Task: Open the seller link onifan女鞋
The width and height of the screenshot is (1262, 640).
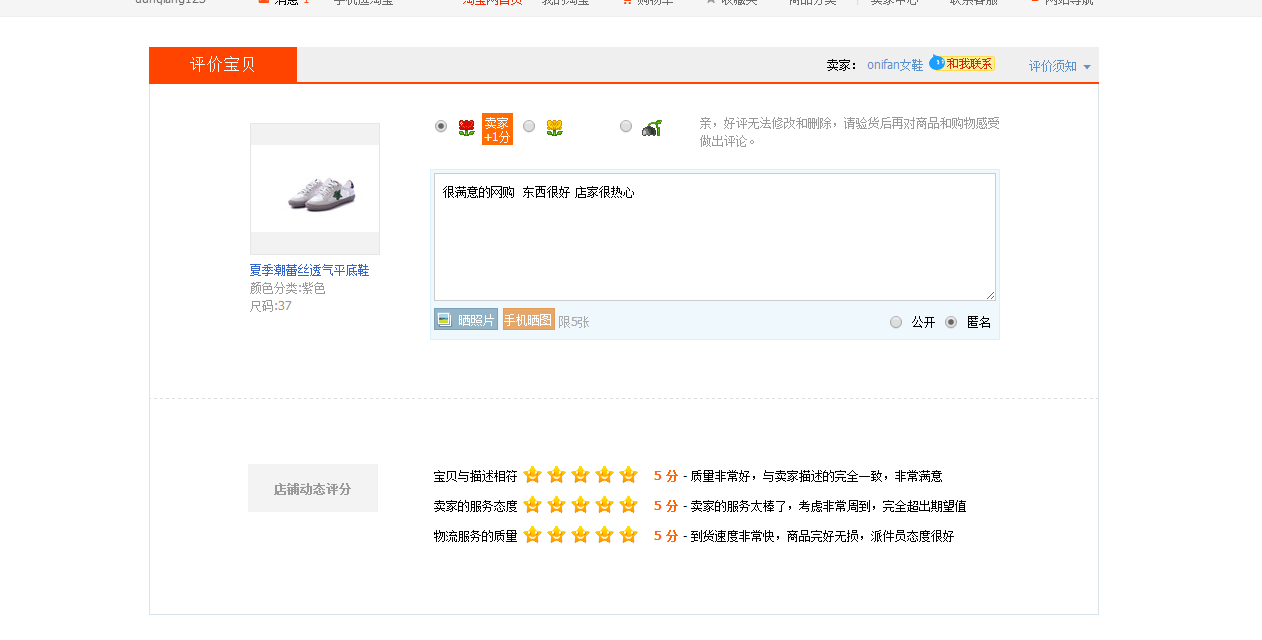Action: pos(894,65)
